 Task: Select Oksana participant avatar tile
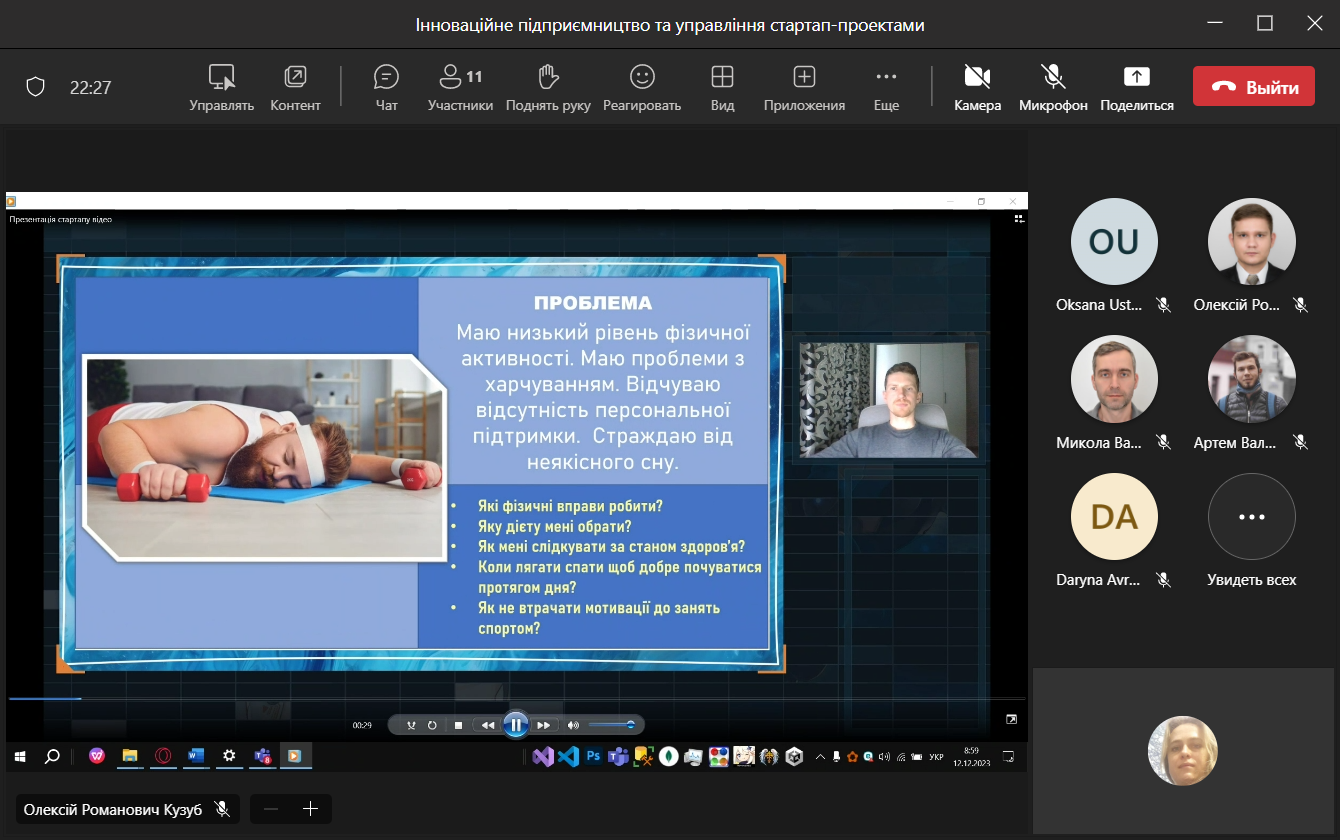(1114, 242)
